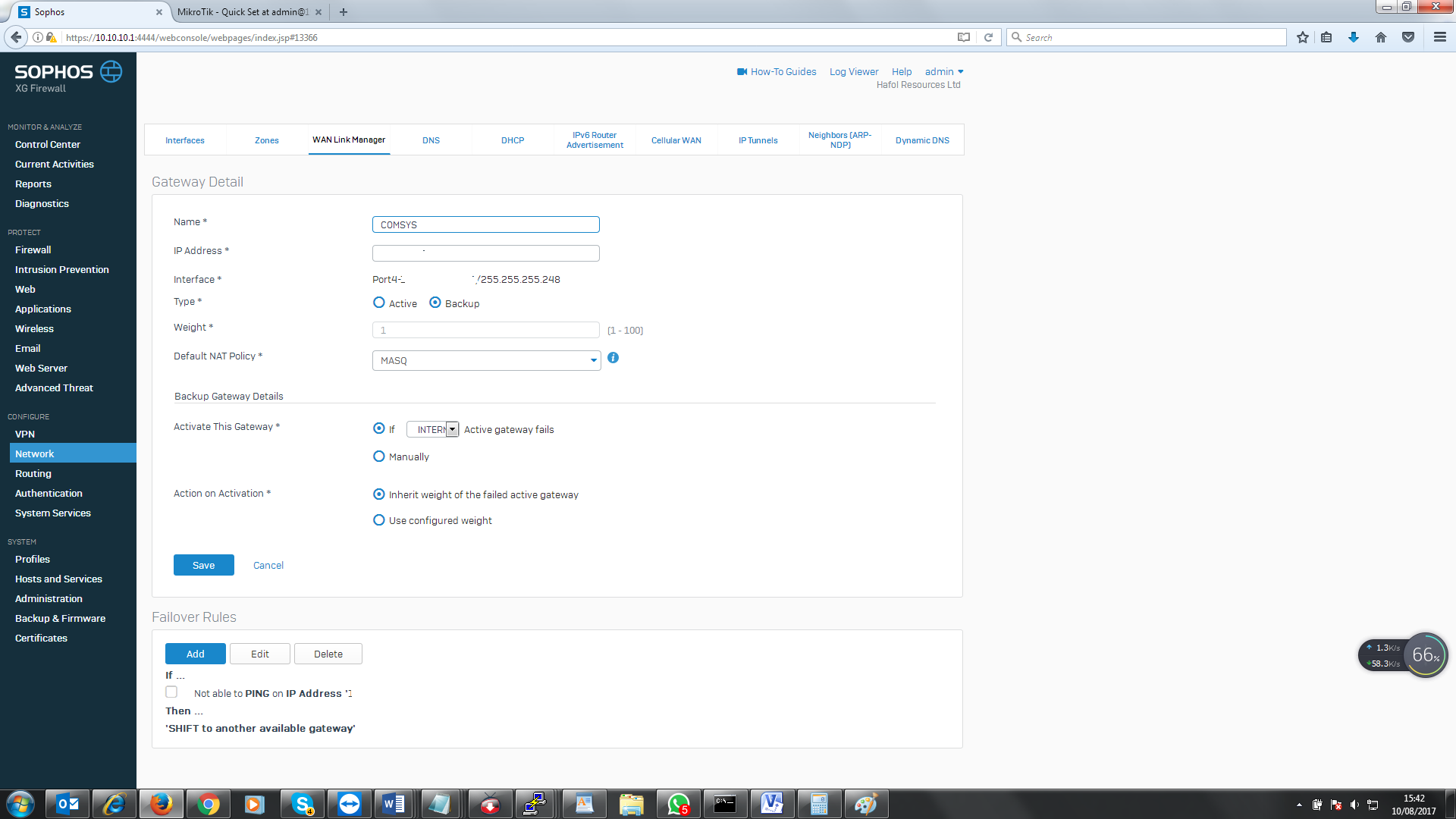
Task: Expand the Default NAT Policy MASQ dropdown
Action: tap(486, 360)
